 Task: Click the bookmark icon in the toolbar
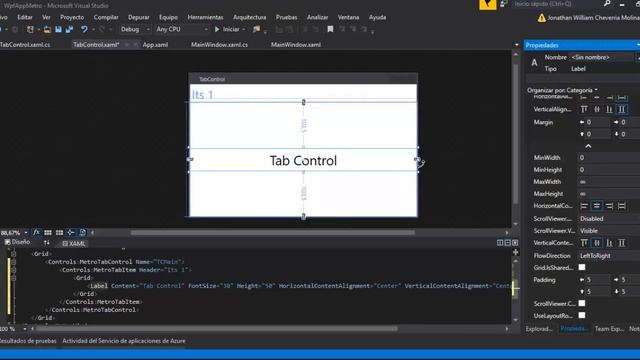click(x=330, y=29)
